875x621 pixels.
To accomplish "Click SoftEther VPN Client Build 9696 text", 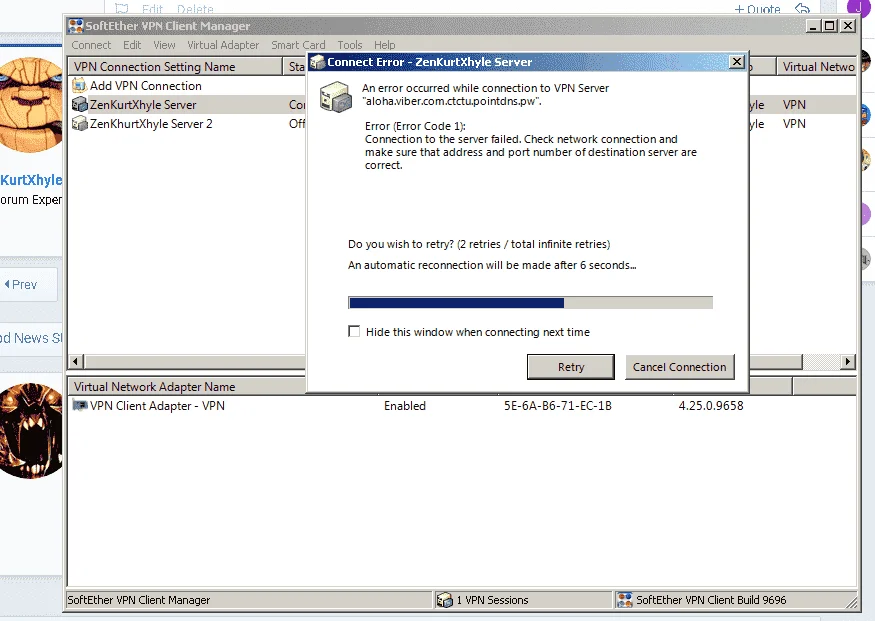I will [x=711, y=600].
